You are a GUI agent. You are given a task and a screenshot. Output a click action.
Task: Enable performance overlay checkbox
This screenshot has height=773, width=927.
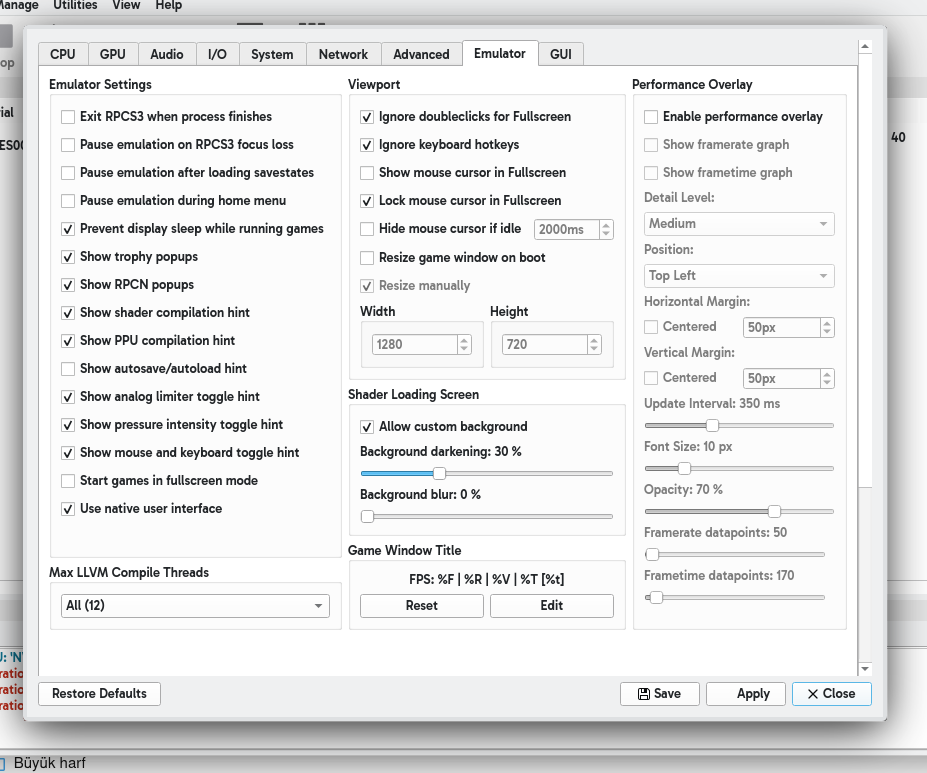(x=651, y=117)
